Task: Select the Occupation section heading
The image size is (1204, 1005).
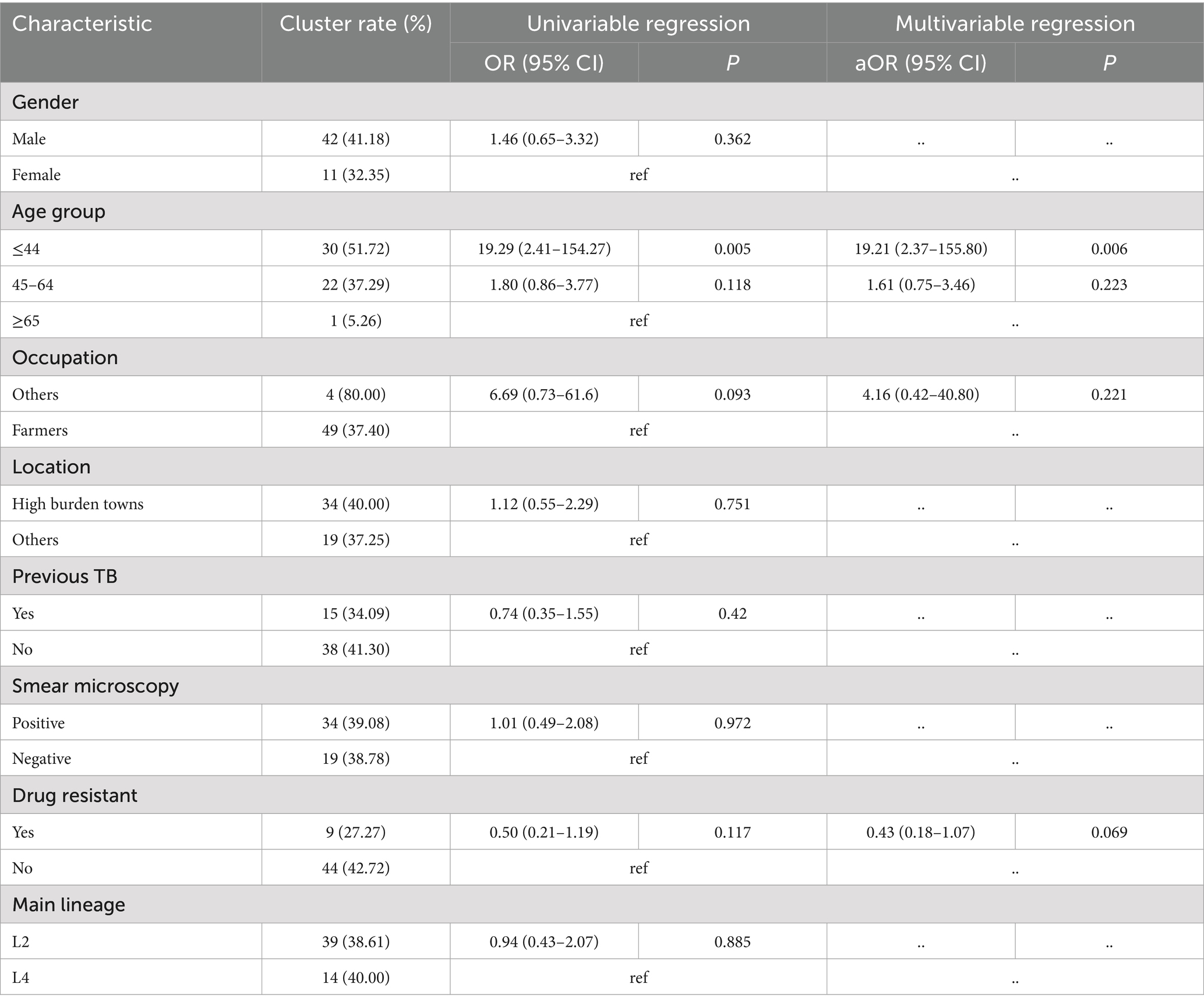Action: 65,357
